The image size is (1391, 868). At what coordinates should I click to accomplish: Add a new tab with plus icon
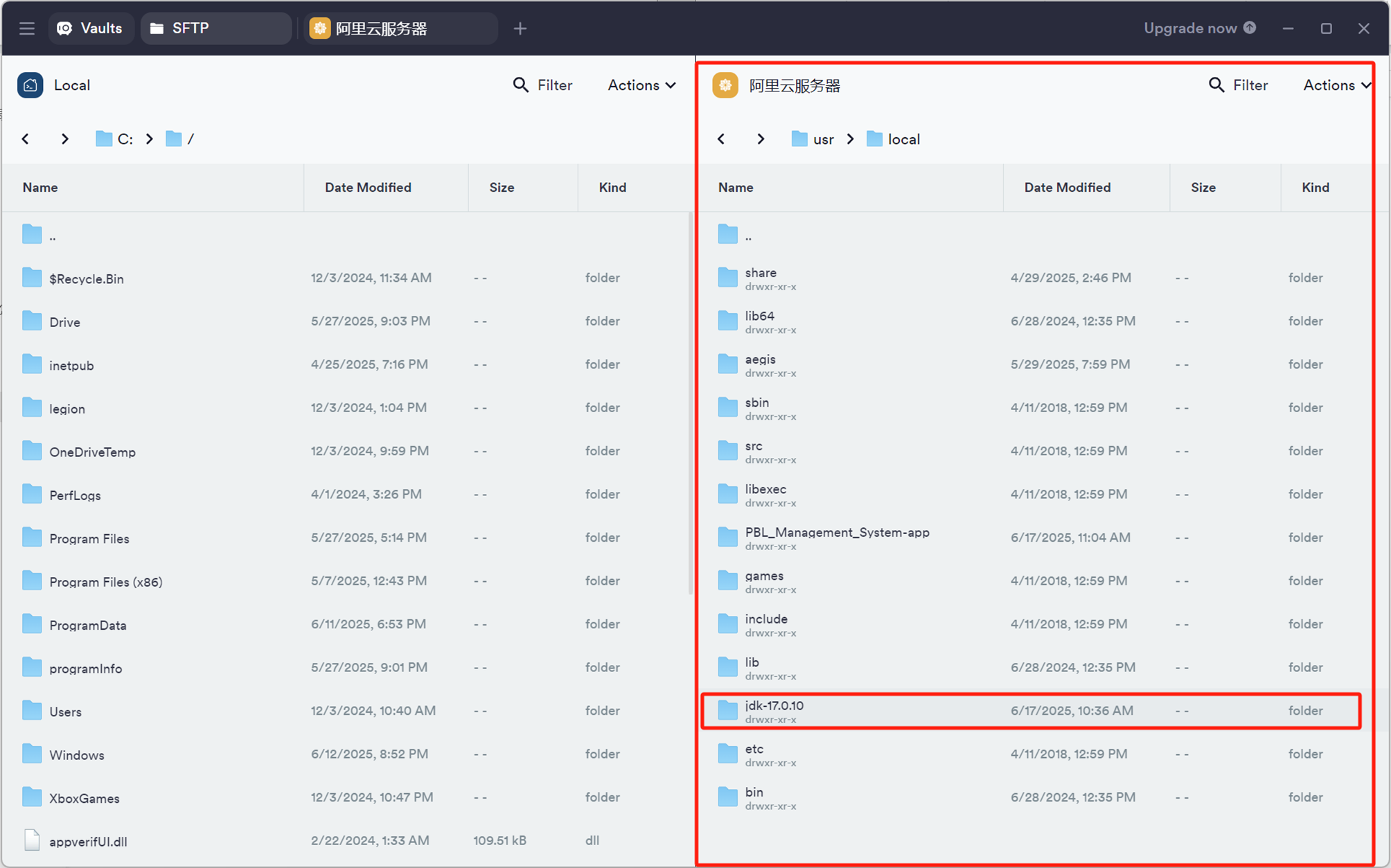(x=520, y=28)
